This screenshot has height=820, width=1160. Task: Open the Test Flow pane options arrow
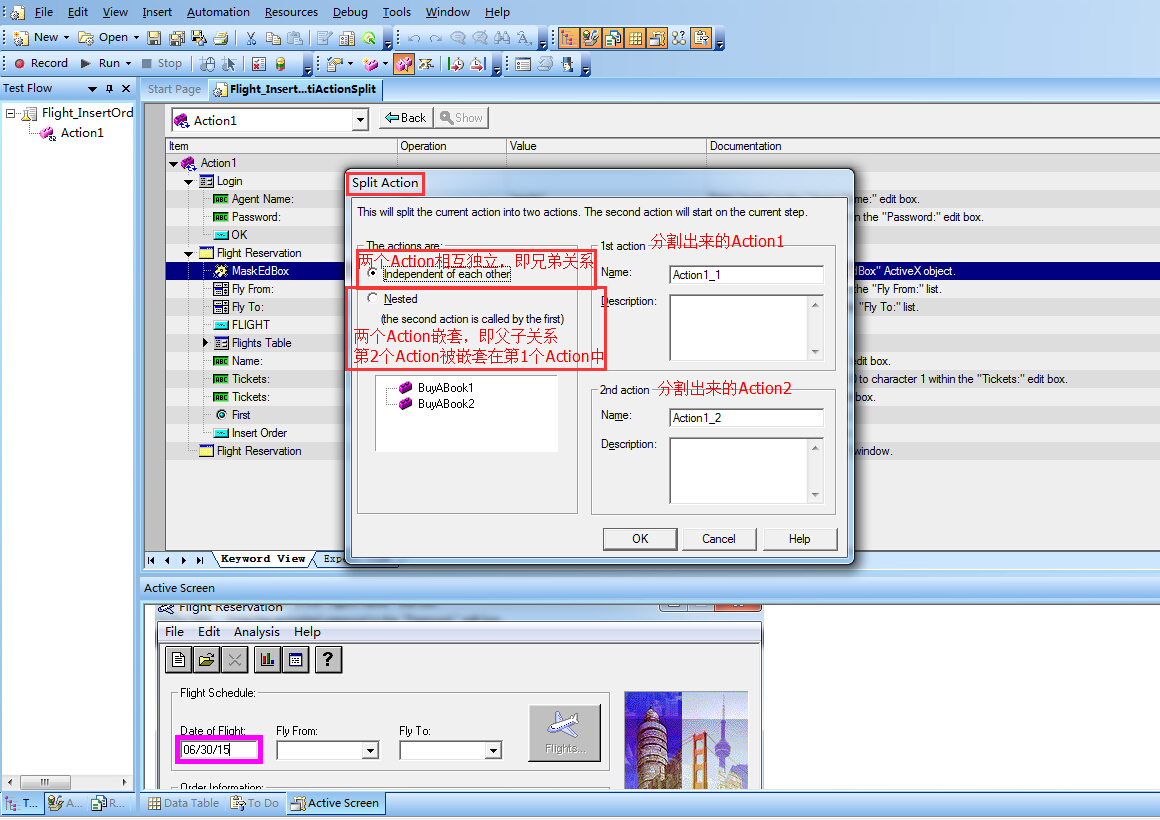click(x=92, y=89)
